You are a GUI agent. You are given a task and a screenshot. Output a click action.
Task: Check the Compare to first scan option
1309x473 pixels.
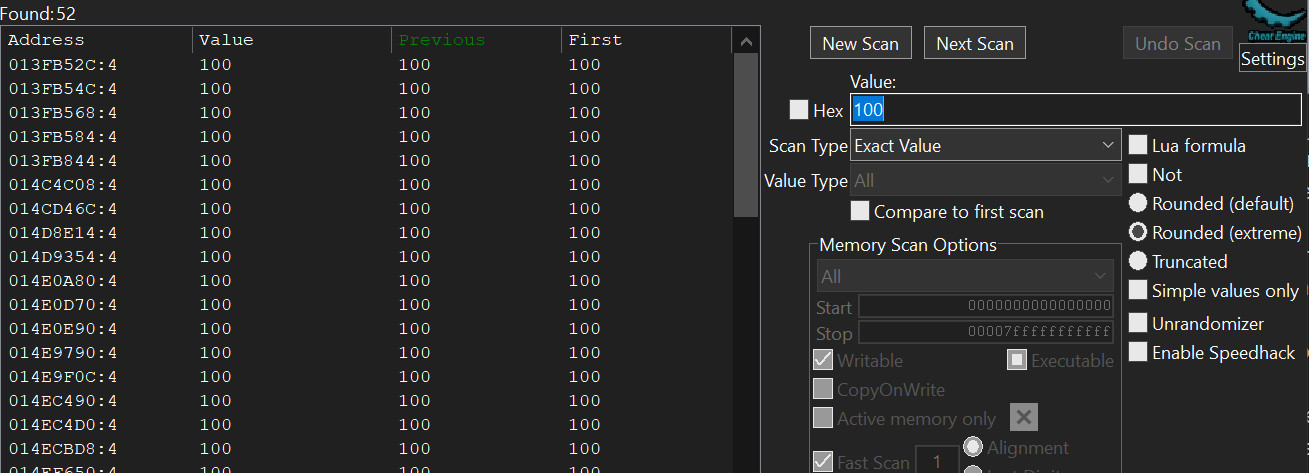point(859,211)
